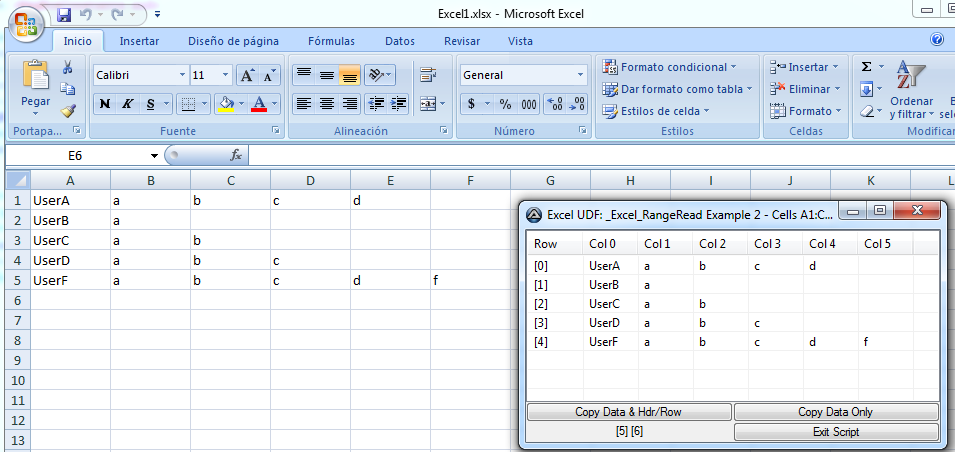Apply percent style
The height and width of the screenshot is (452, 955).
click(506, 104)
